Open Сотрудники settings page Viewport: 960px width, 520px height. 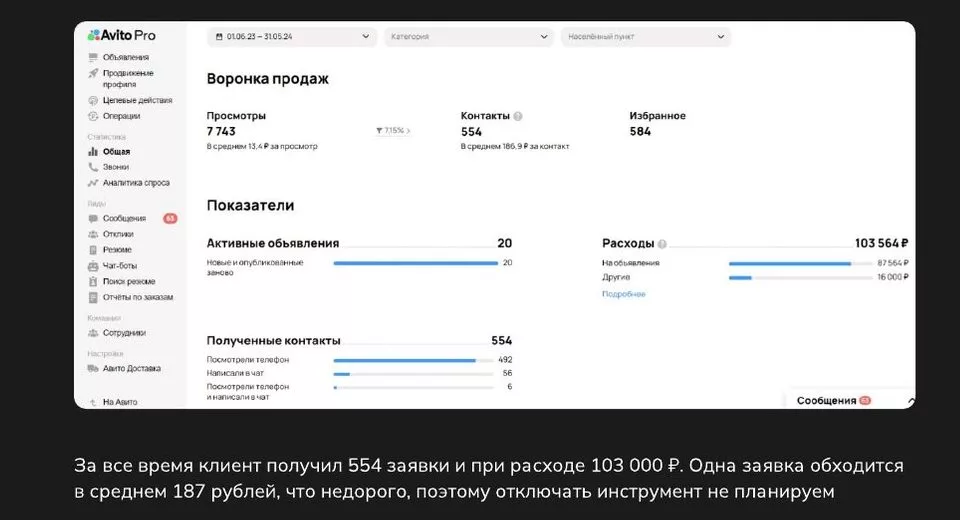[124, 333]
